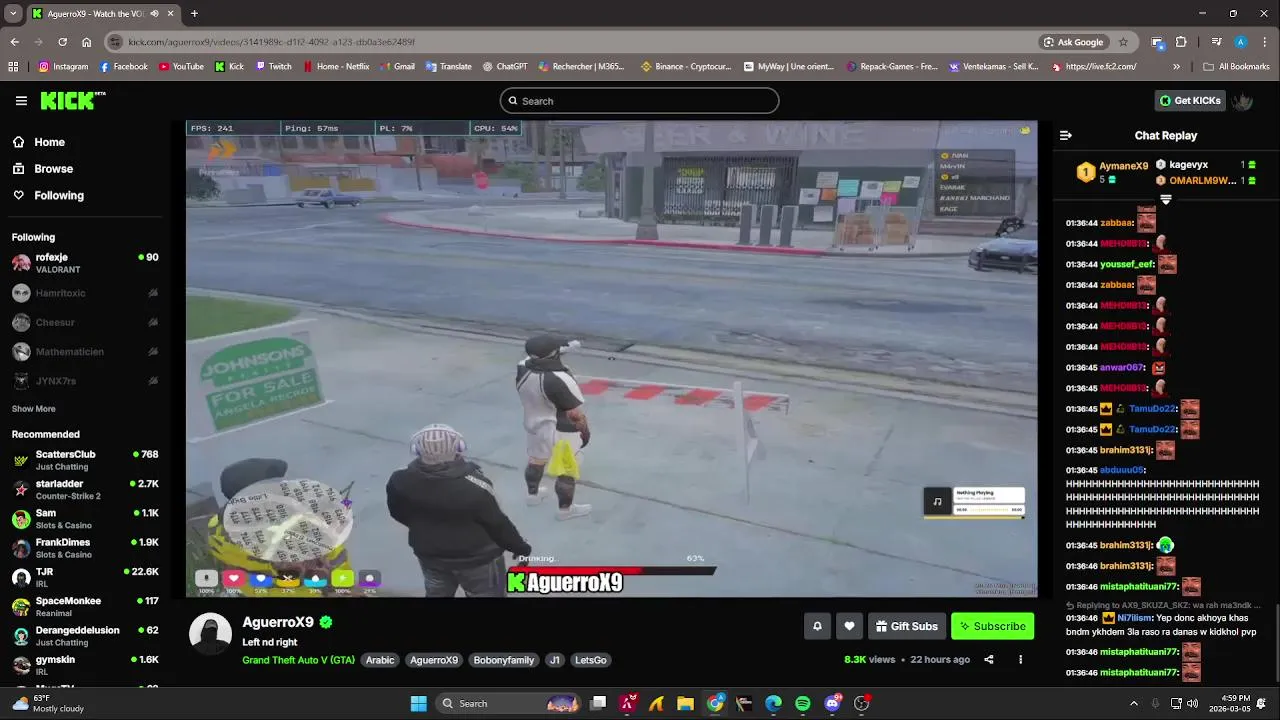1280x720 pixels.
Task: Open Spotify from the taskbar
Action: (x=802, y=703)
